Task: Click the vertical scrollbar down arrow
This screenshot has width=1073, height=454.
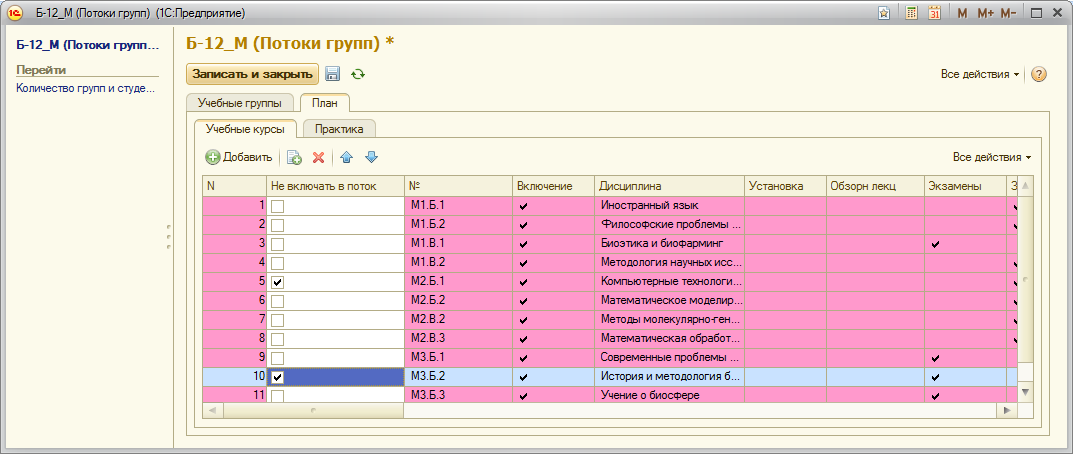Action: tap(1025, 392)
